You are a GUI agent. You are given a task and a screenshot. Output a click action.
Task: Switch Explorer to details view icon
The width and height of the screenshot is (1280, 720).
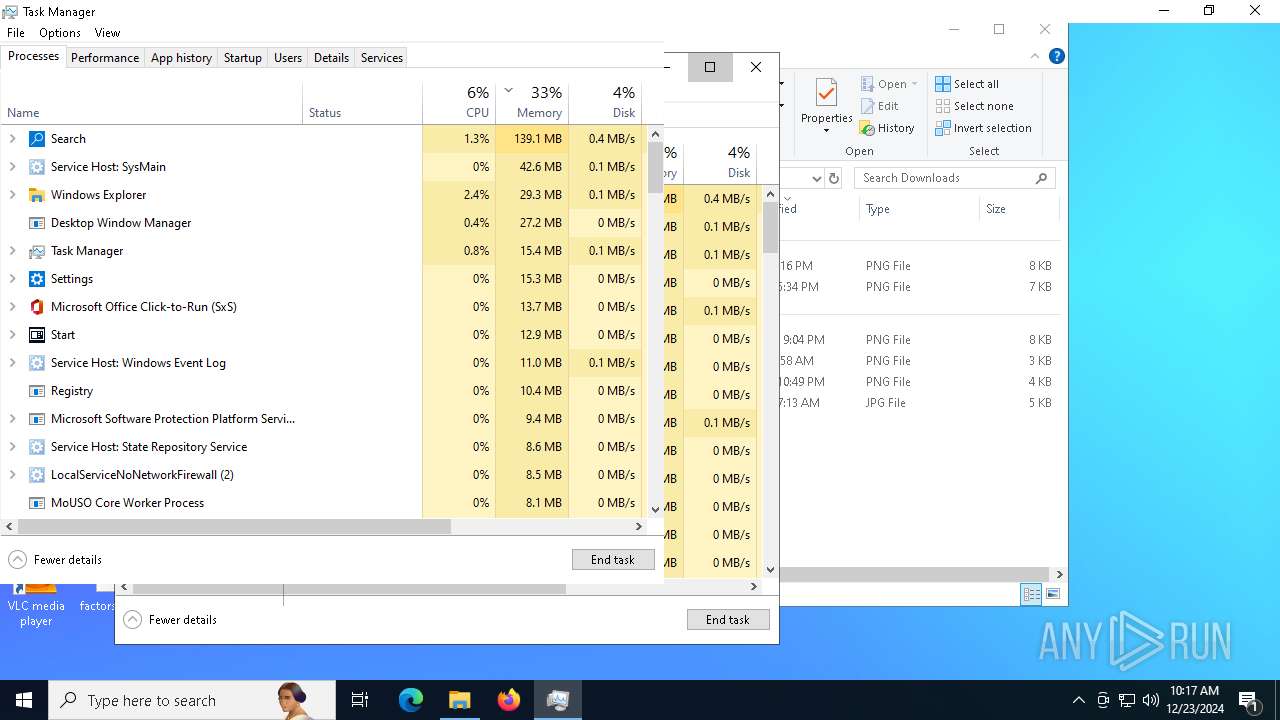(x=1031, y=594)
